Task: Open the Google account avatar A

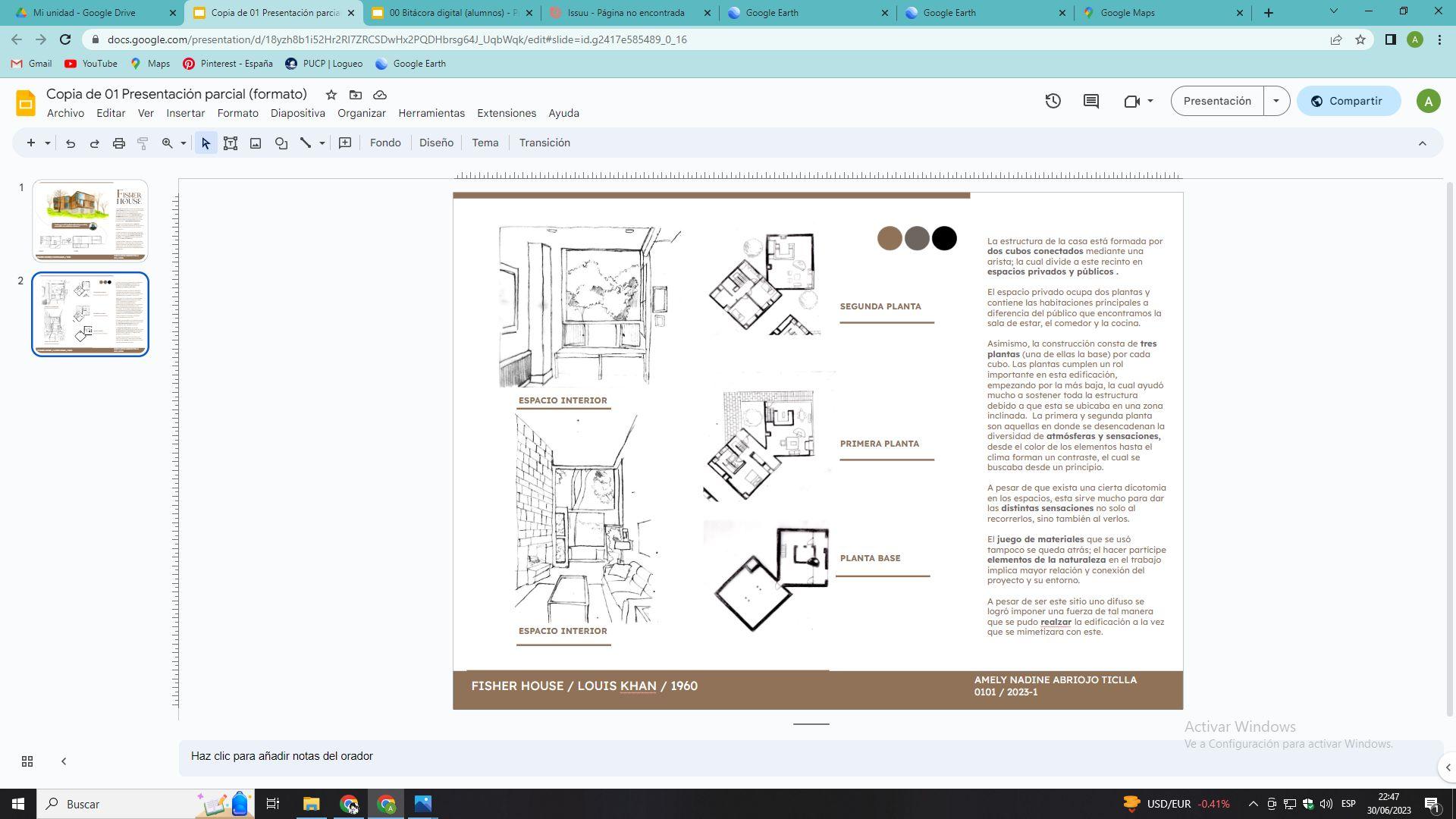Action: (1428, 101)
